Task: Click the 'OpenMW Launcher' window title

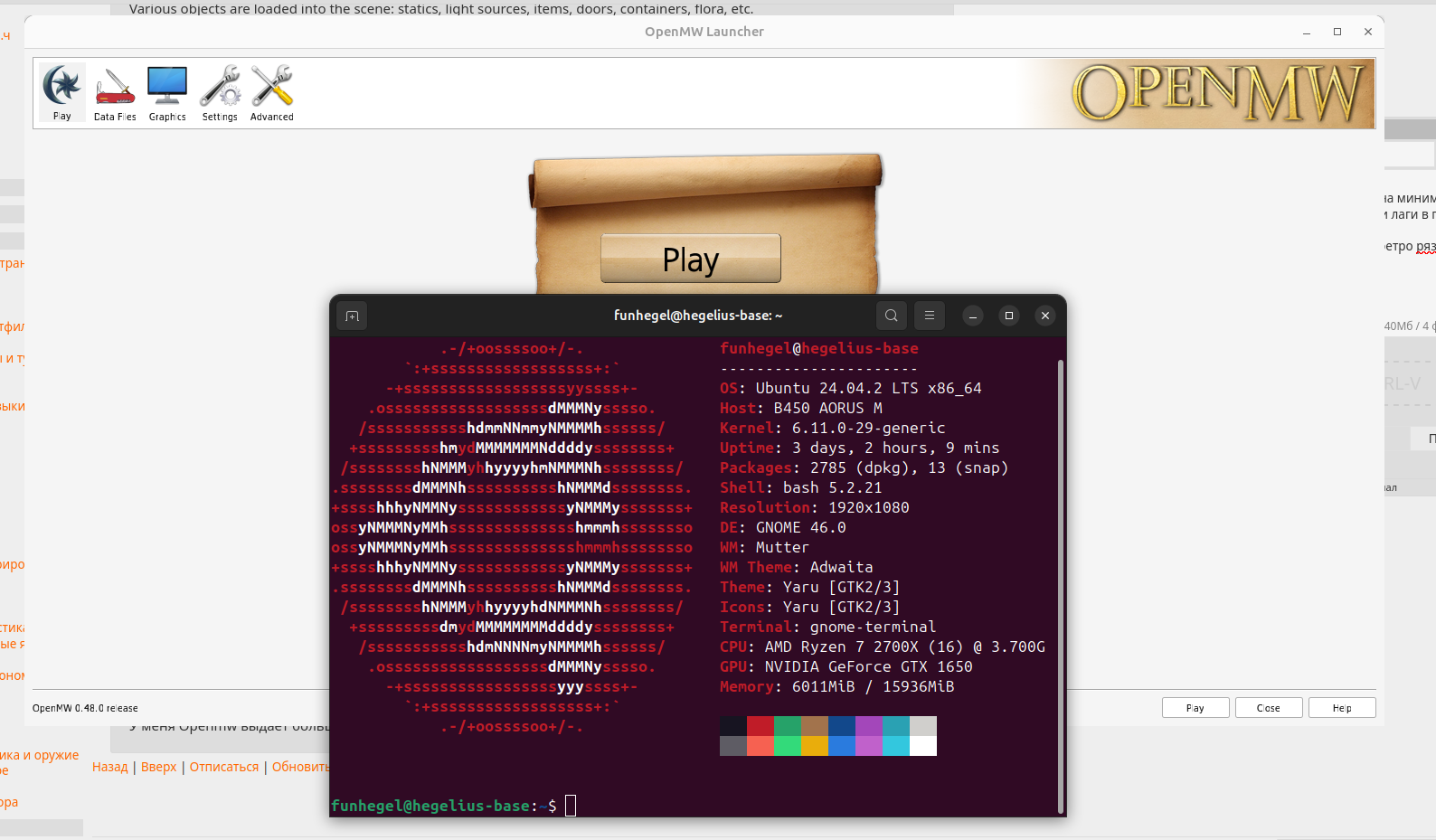Action: pyautogui.click(x=704, y=32)
